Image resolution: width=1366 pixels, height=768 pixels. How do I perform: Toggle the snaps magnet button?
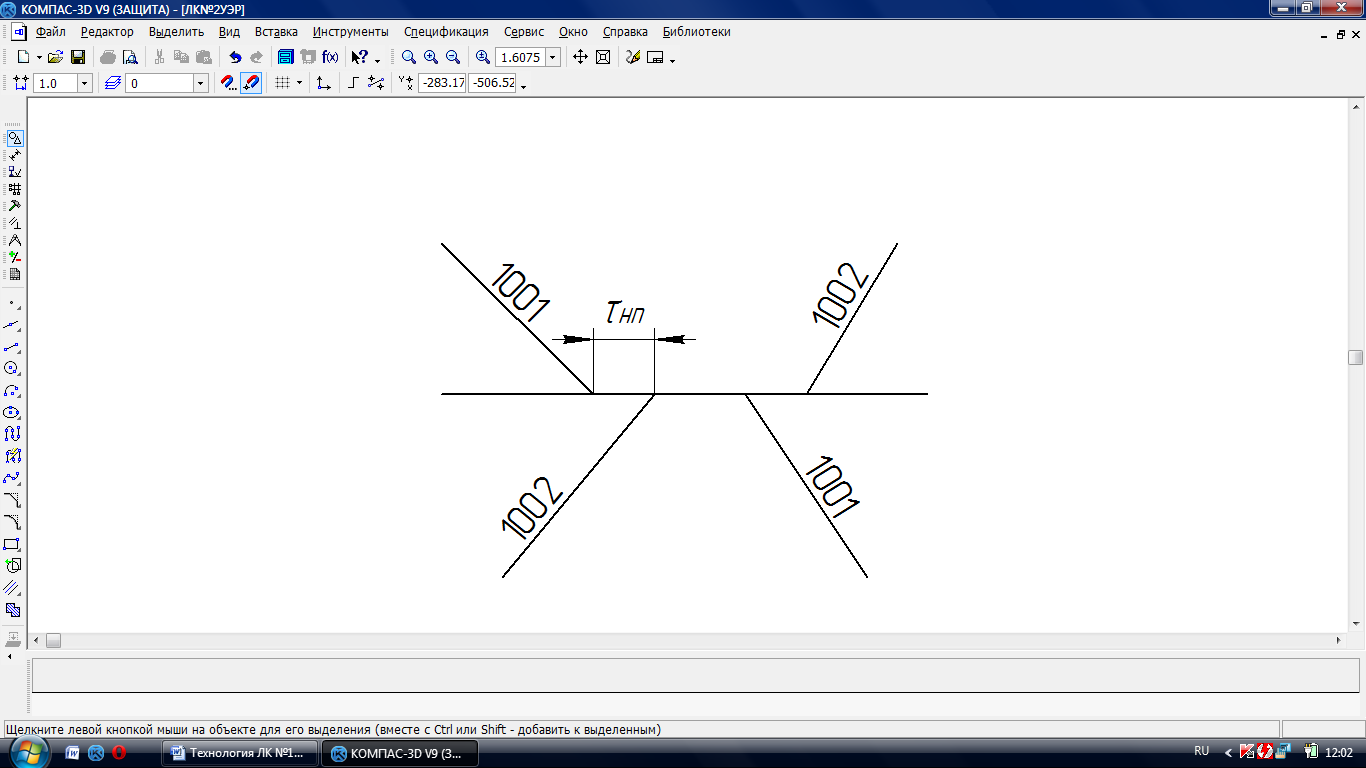251,83
